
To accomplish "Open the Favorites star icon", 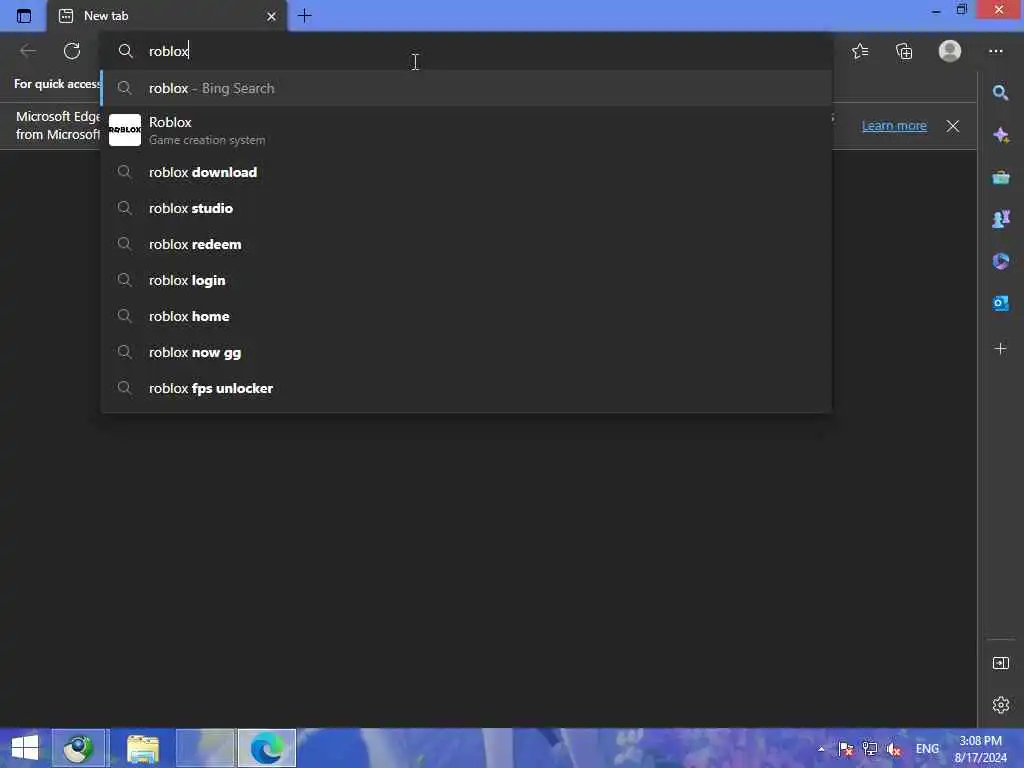I will tap(860, 51).
